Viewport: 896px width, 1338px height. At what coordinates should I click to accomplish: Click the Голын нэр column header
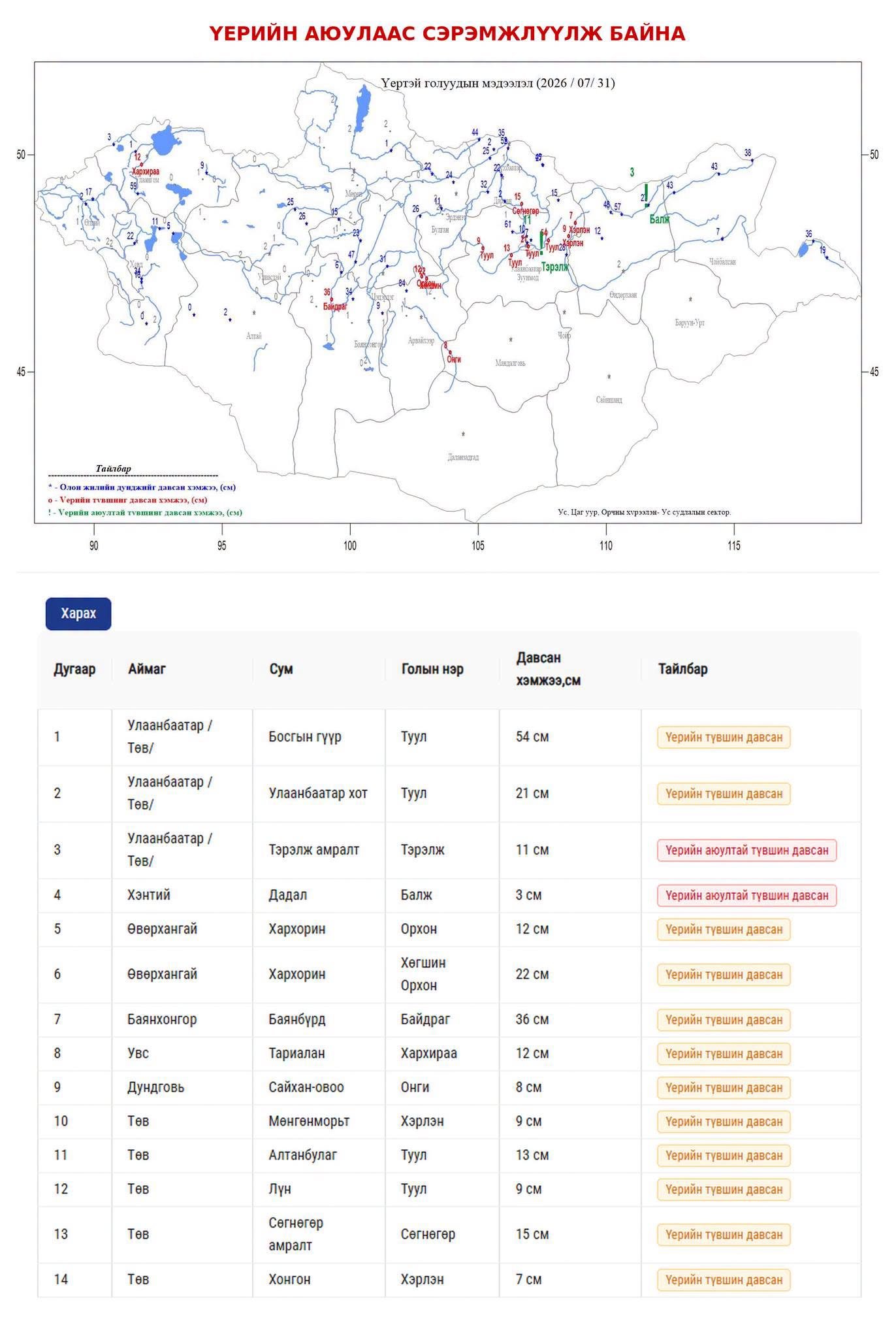[432, 669]
